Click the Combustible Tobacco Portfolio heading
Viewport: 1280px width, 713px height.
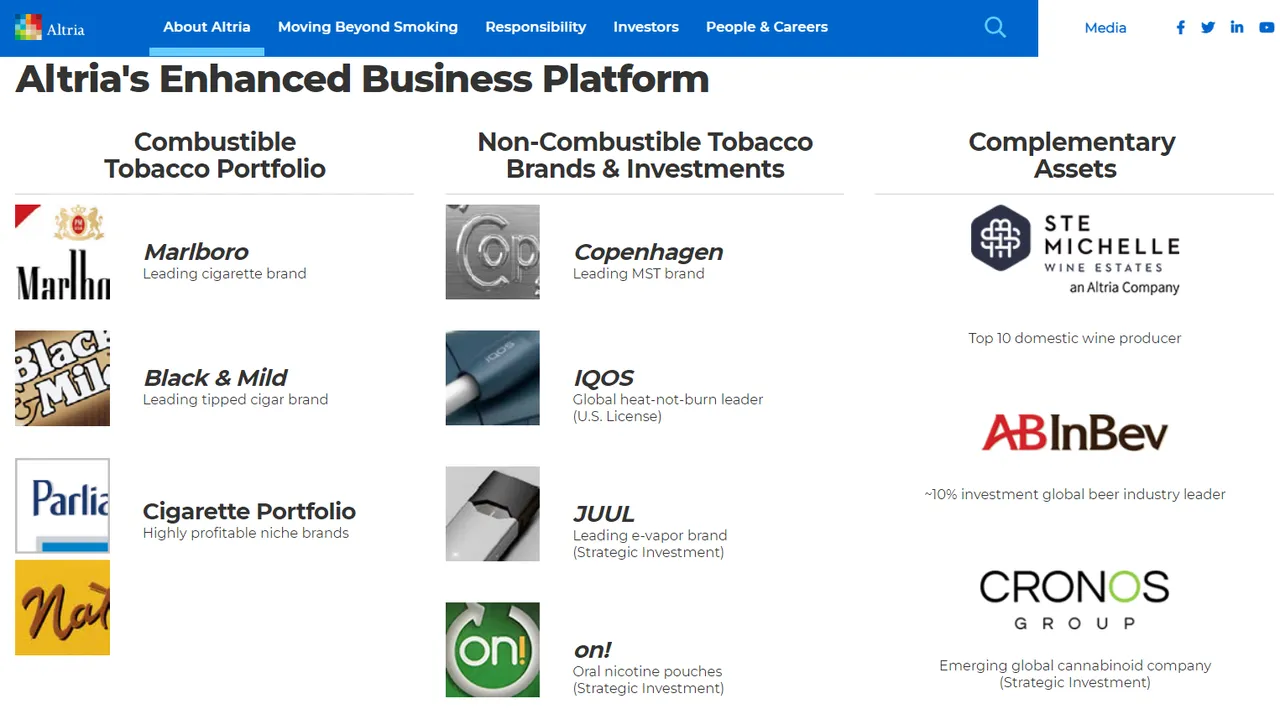[x=215, y=155]
